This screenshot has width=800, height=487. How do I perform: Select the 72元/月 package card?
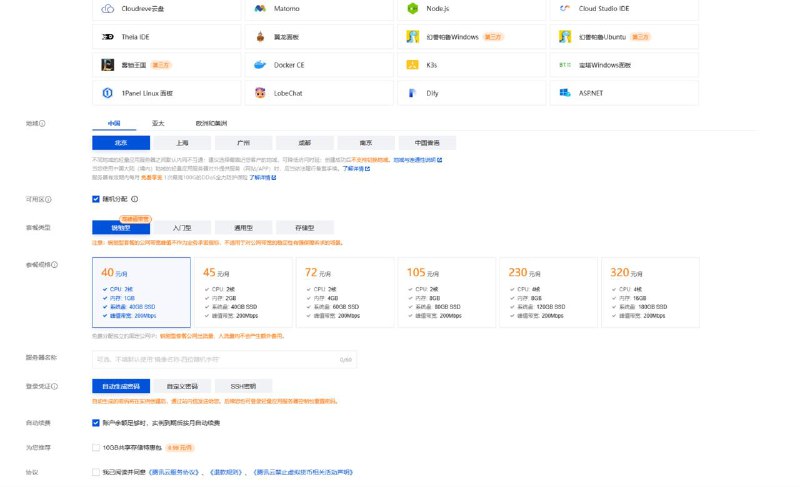click(x=343, y=292)
